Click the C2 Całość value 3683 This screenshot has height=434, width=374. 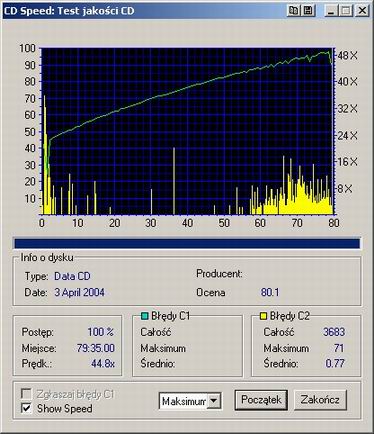(x=334, y=332)
